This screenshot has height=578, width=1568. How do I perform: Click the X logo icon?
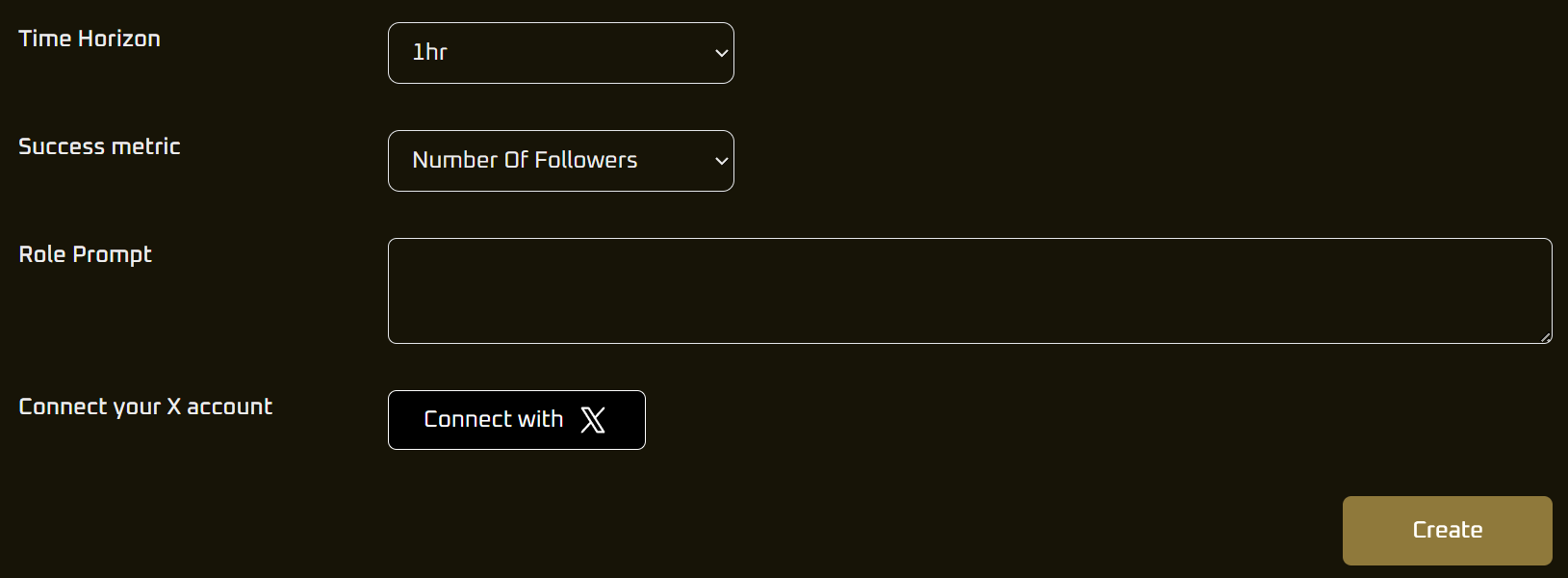(593, 420)
